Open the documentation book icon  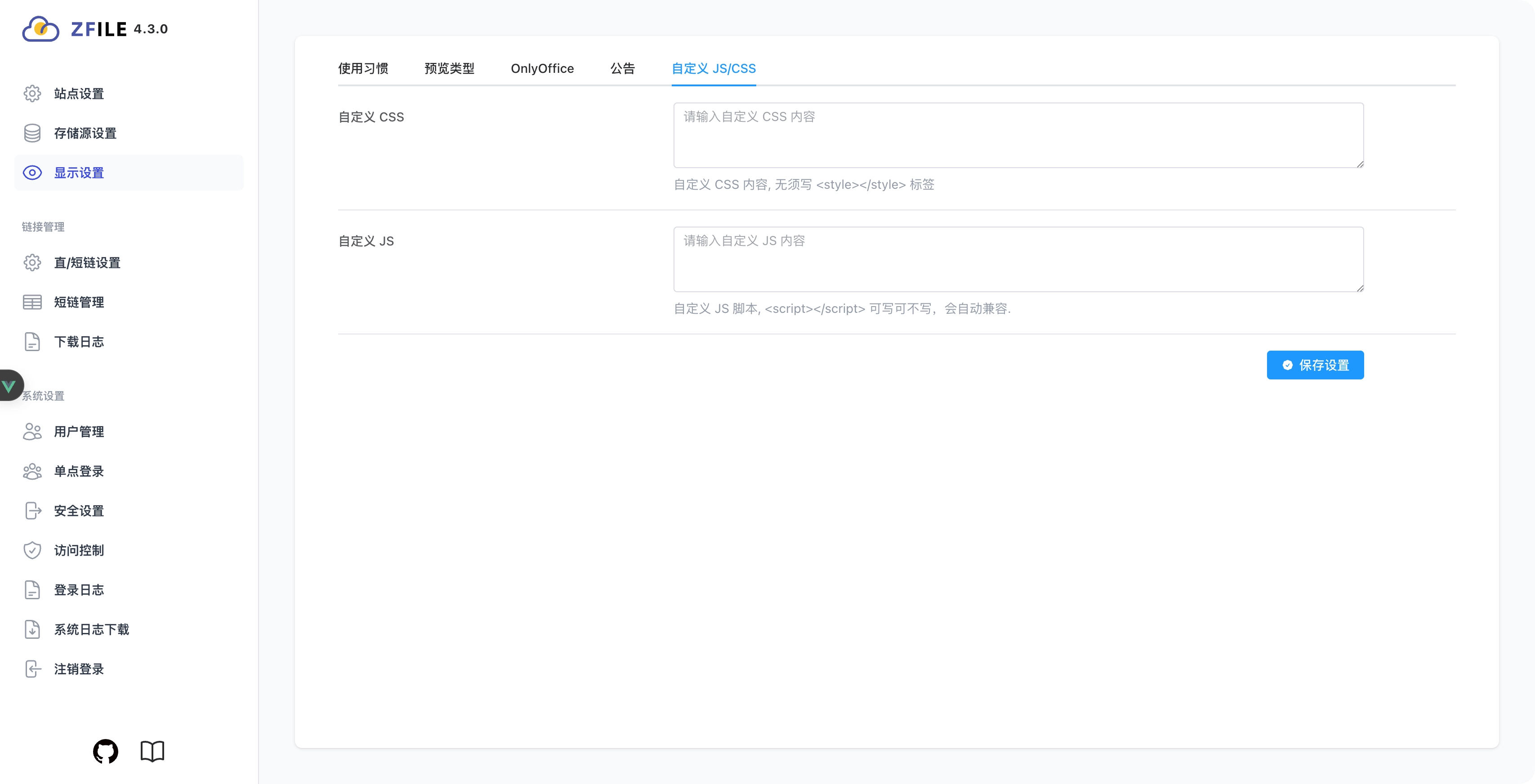click(x=152, y=751)
